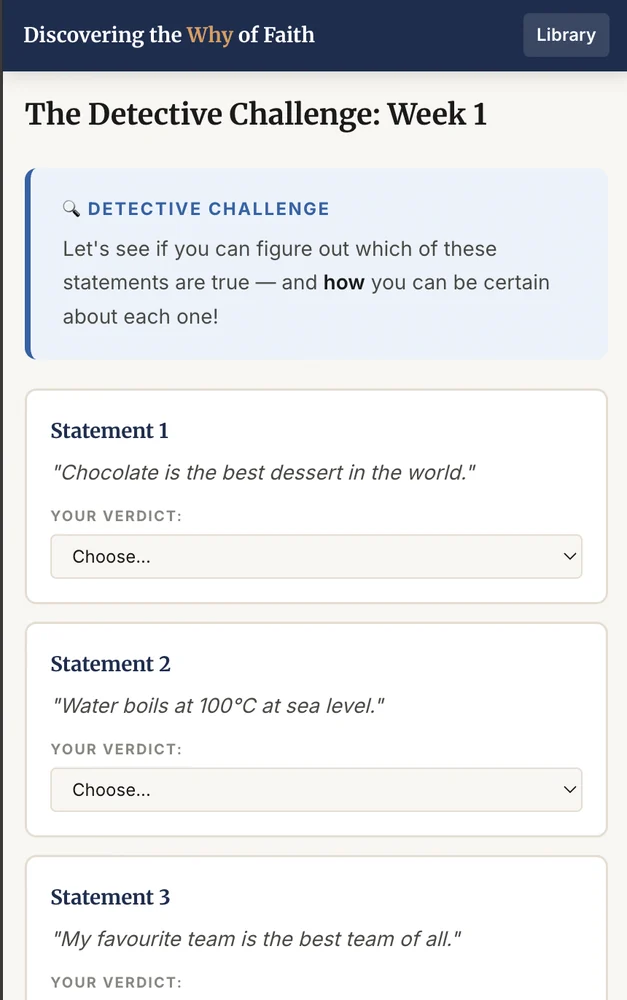
Task: Open the Library button in header
Action: click(x=566, y=35)
